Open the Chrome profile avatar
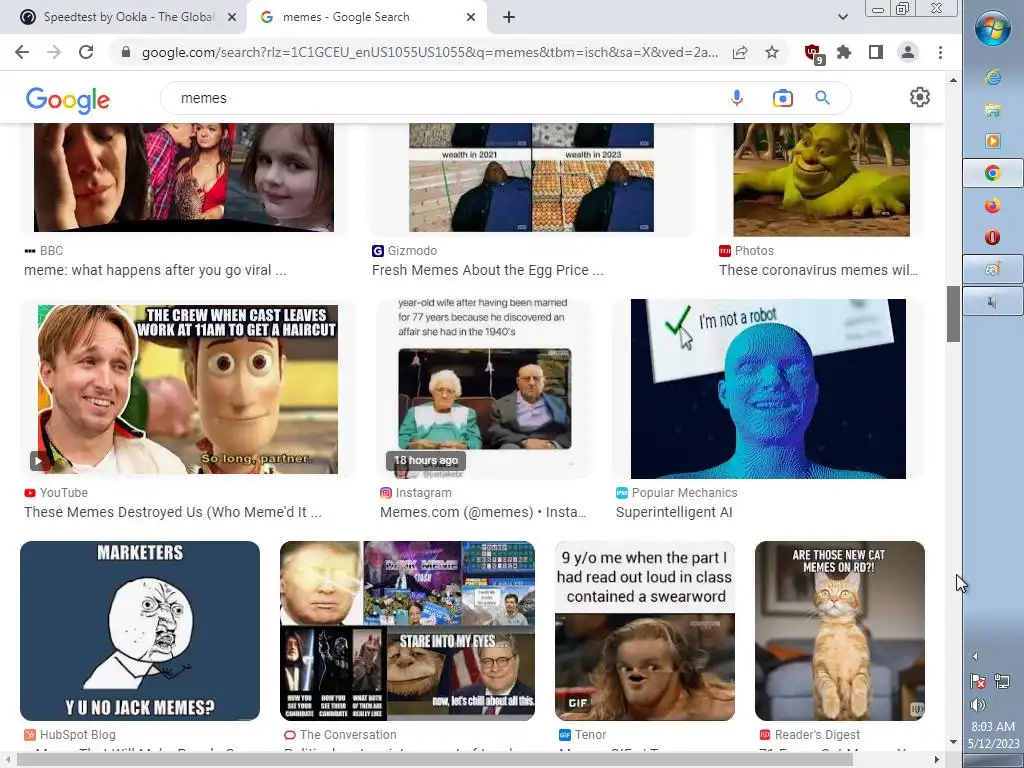The width and height of the screenshot is (1024, 768). click(x=908, y=52)
